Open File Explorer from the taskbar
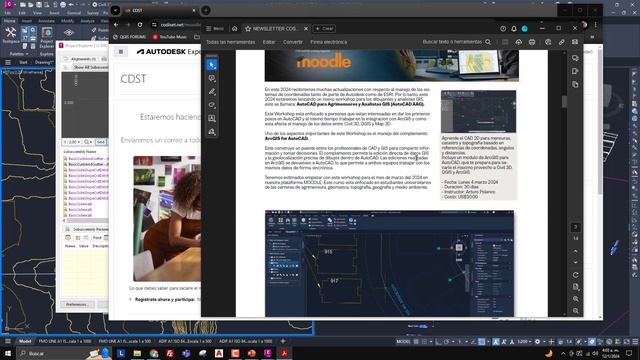The width and height of the screenshot is (640, 360). coord(137,353)
